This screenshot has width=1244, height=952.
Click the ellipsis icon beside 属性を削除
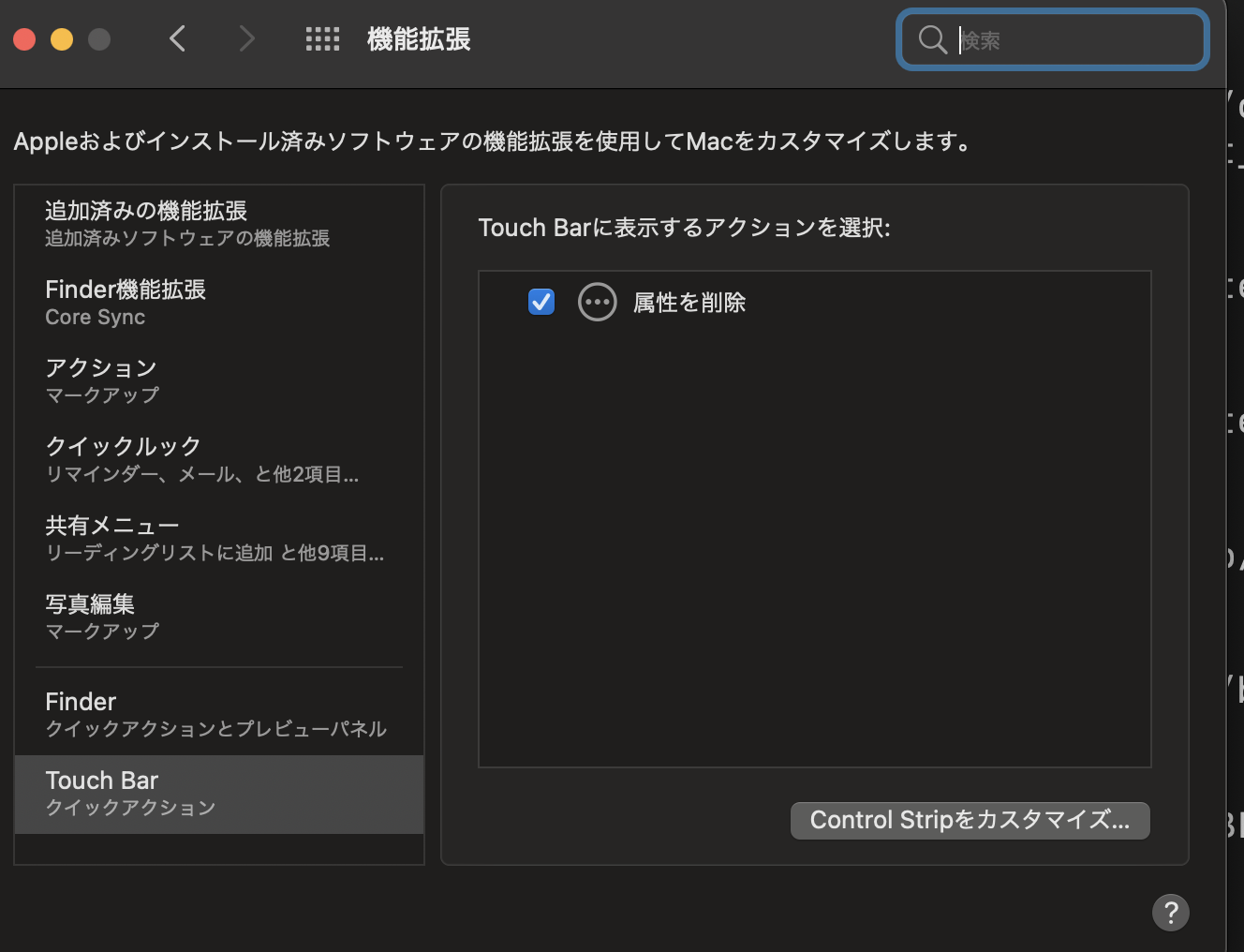(x=597, y=302)
